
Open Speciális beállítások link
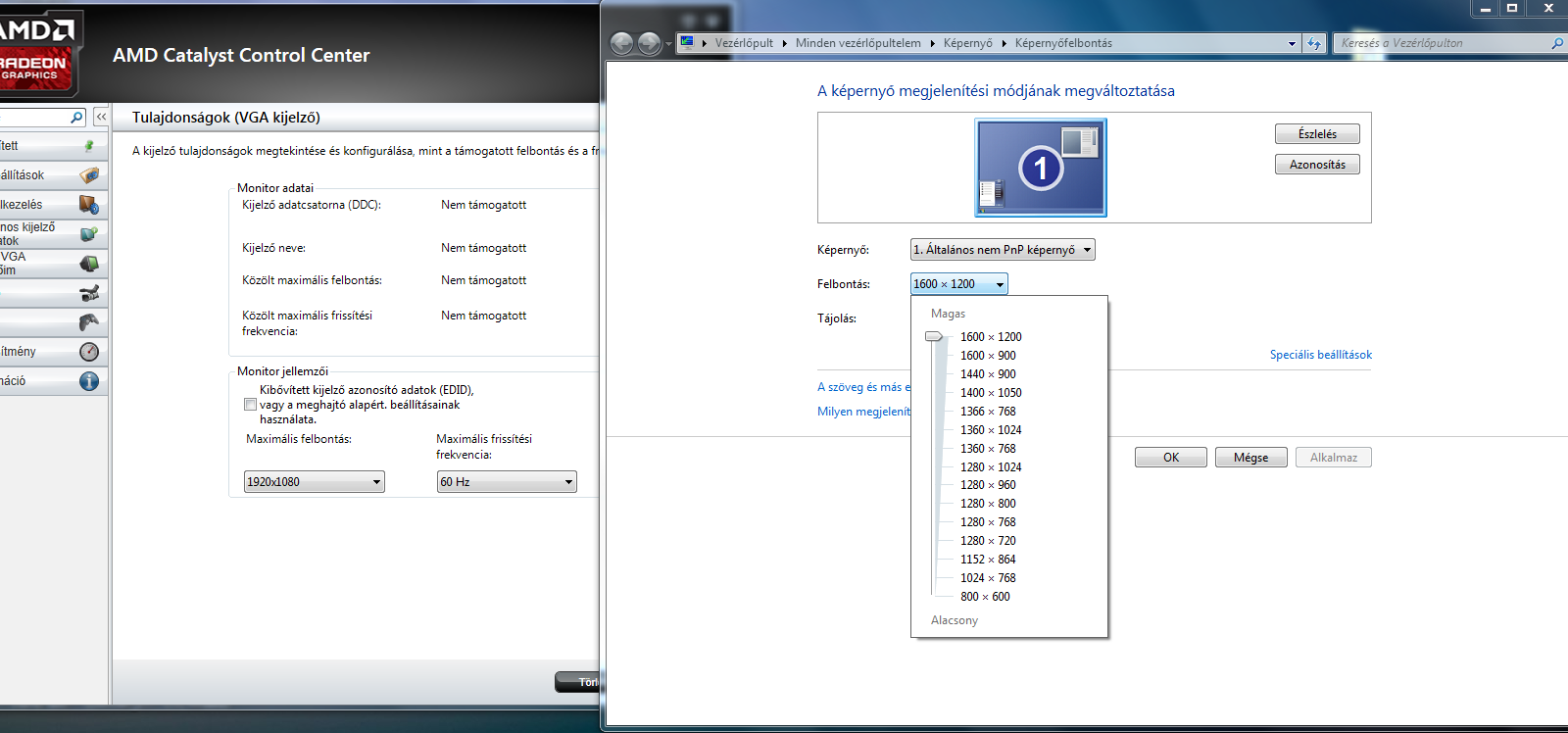1321,355
